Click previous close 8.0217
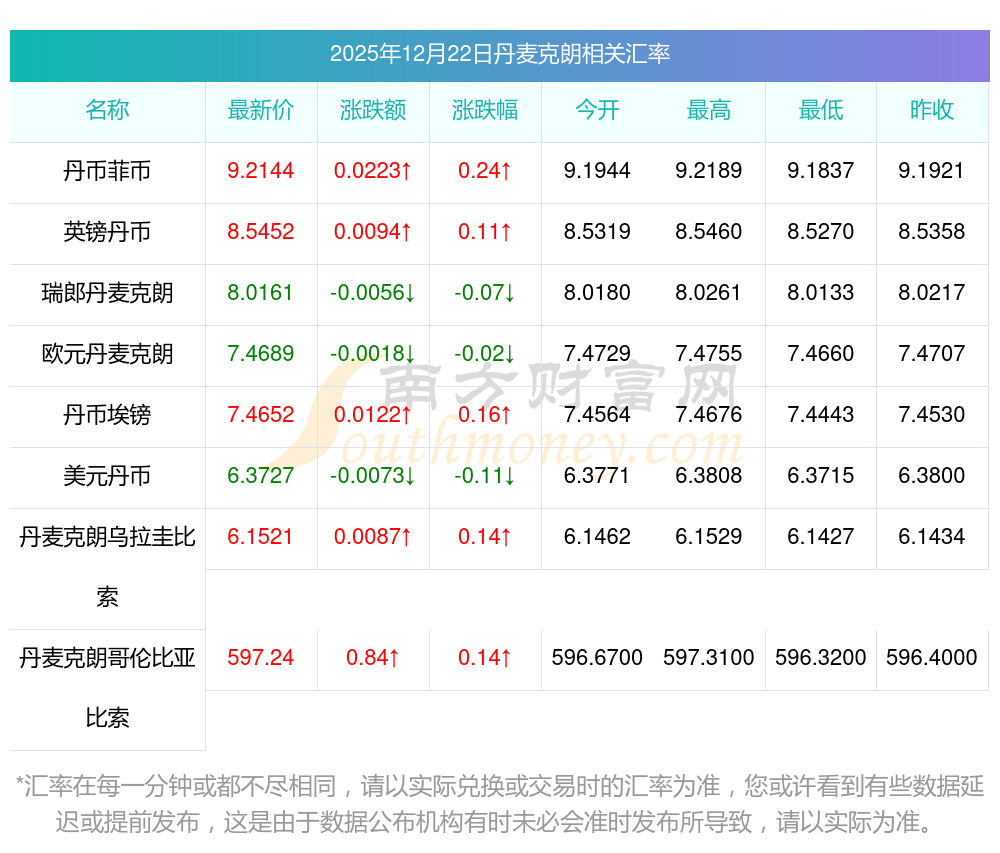This screenshot has height=853, width=1000. coord(932,293)
